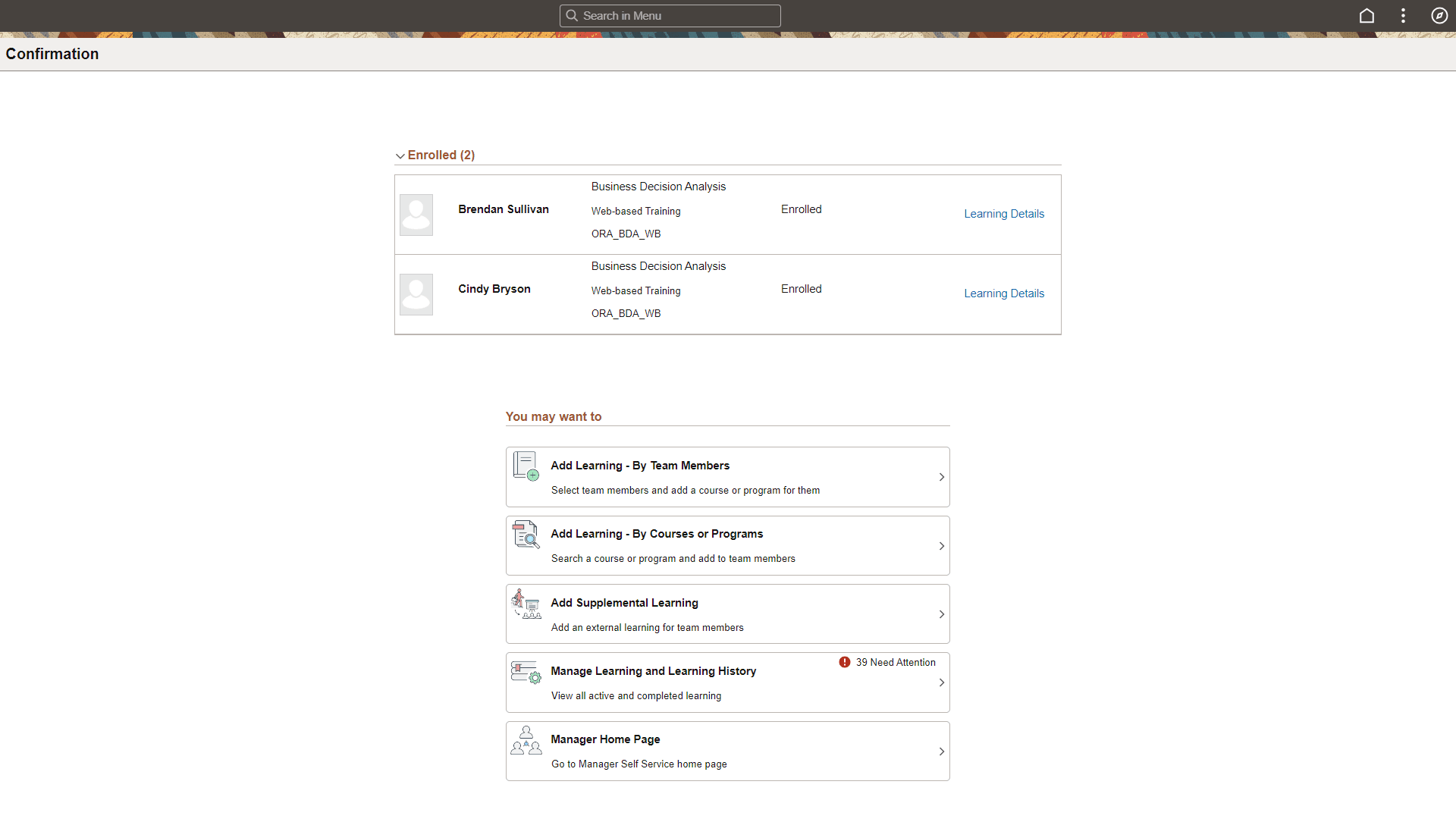Collapse the Enrolled (2) section

tap(400, 155)
